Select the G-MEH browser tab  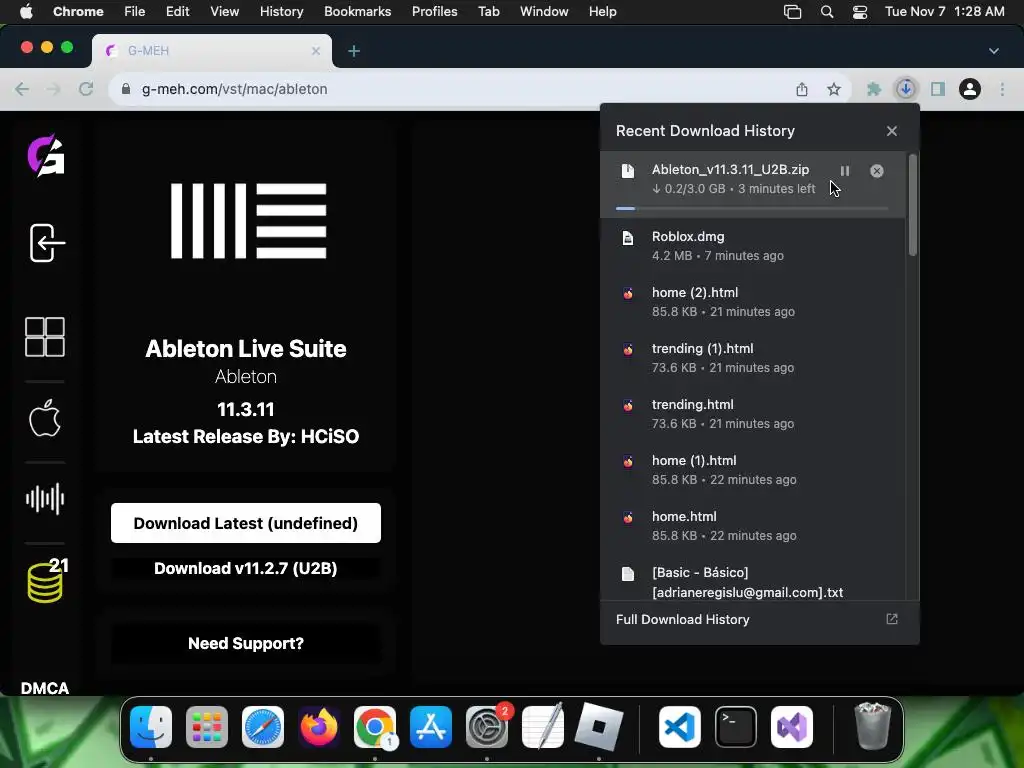click(212, 51)
